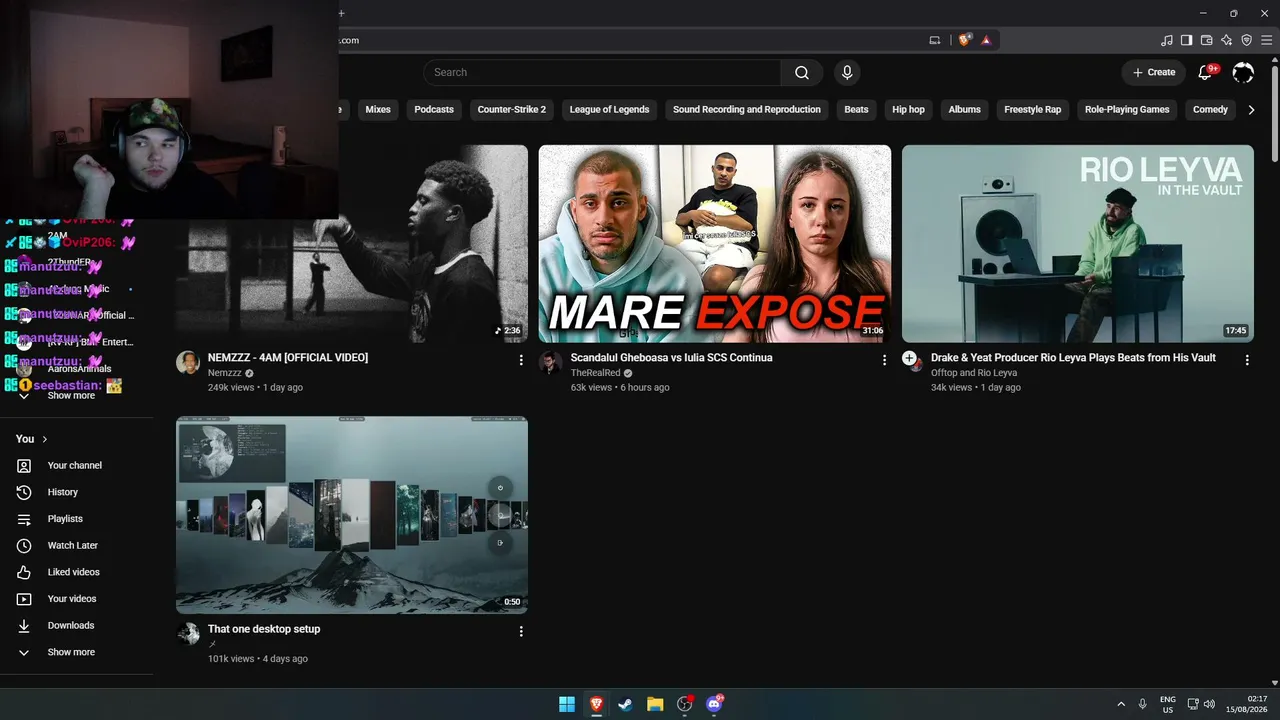
Task: Open File Explorer from the taskbar
Action: click(655, 704)
